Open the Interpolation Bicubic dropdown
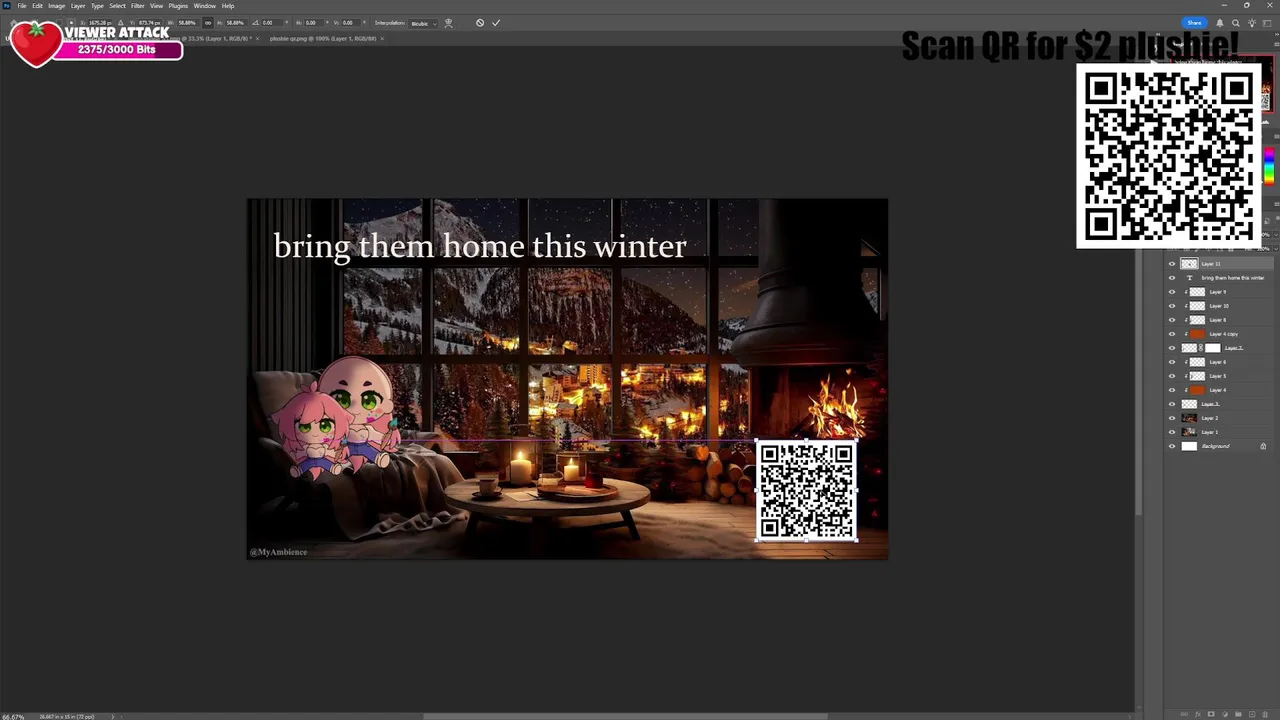The height and width of the screenshot is (720, 1280). pyautogui.click(x=423, y=23)
